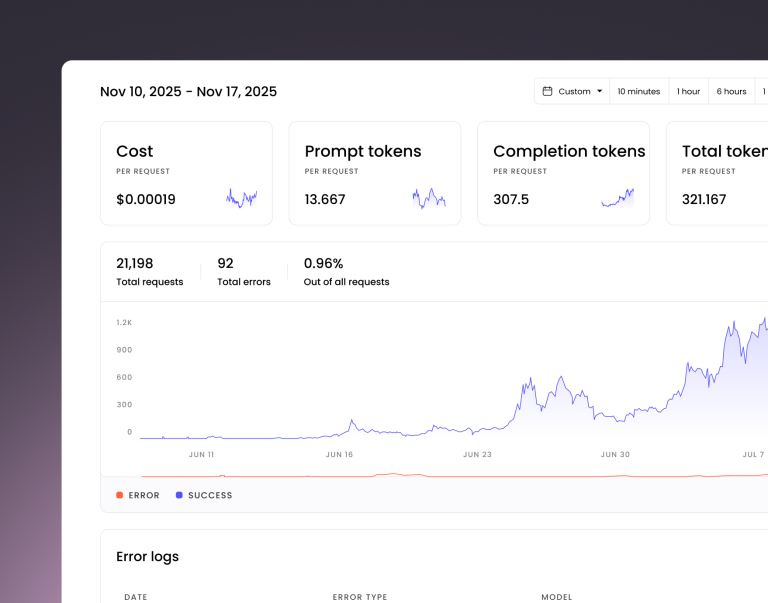
Task: Click the Total requests stat
Action: [x=150, y=272]
